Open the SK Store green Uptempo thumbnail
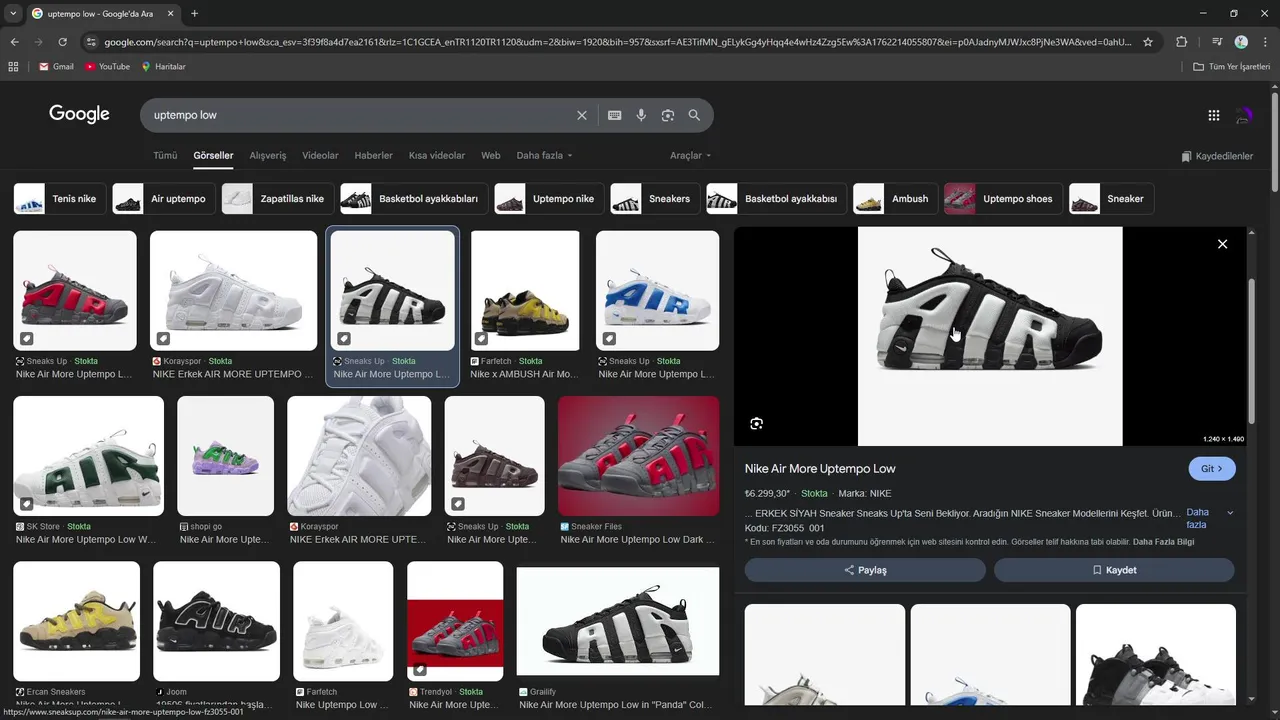 pos(88,456)
